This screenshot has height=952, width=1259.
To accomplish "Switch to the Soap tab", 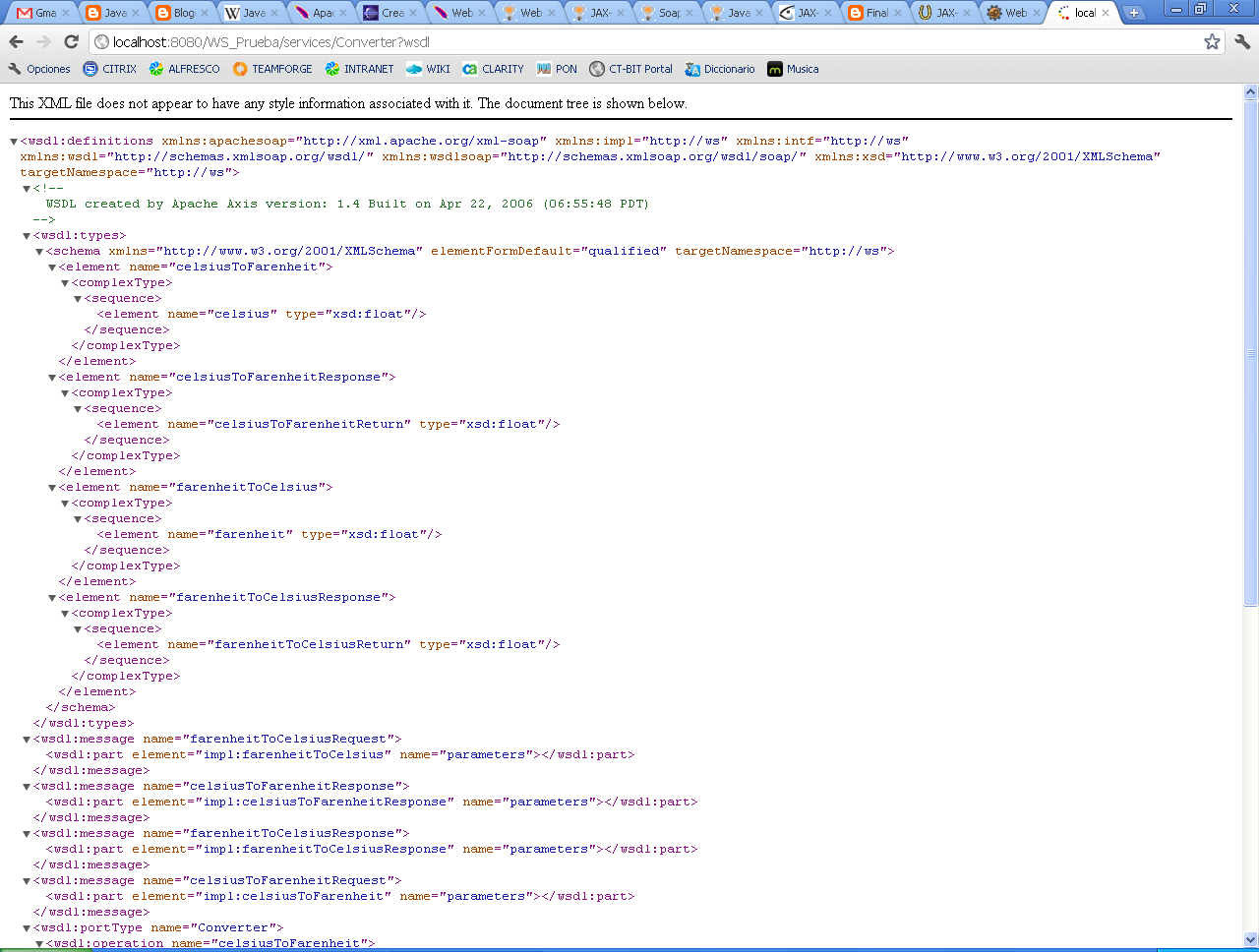I will 668,13.
